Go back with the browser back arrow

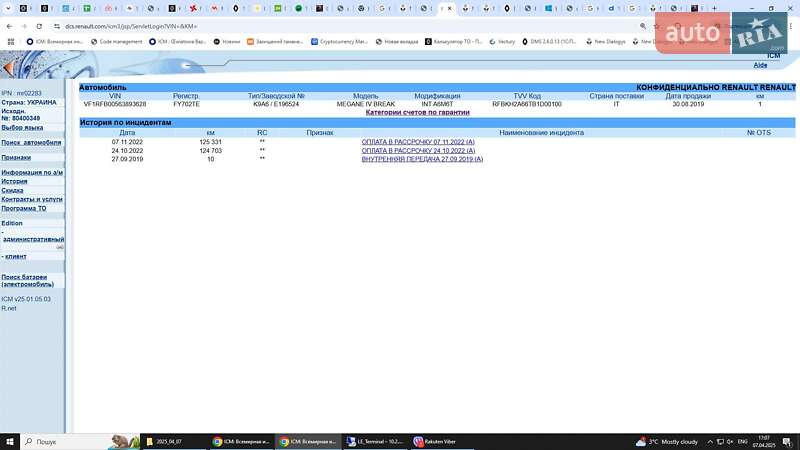[9, 26]
